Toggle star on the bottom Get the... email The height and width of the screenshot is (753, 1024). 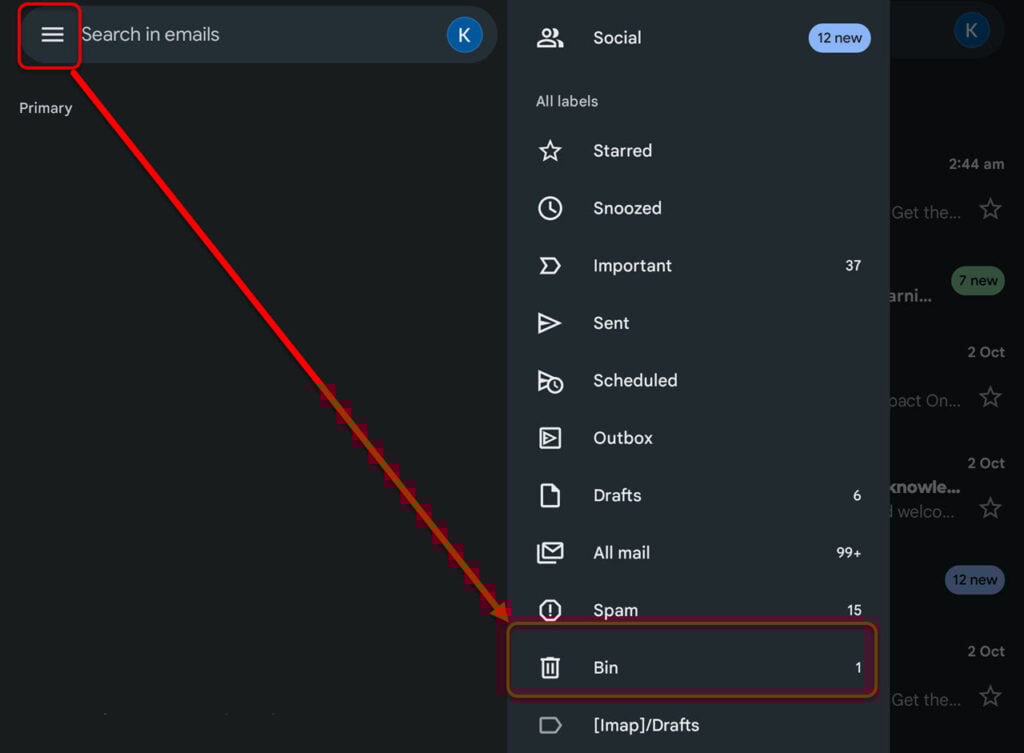coord(990,696)
